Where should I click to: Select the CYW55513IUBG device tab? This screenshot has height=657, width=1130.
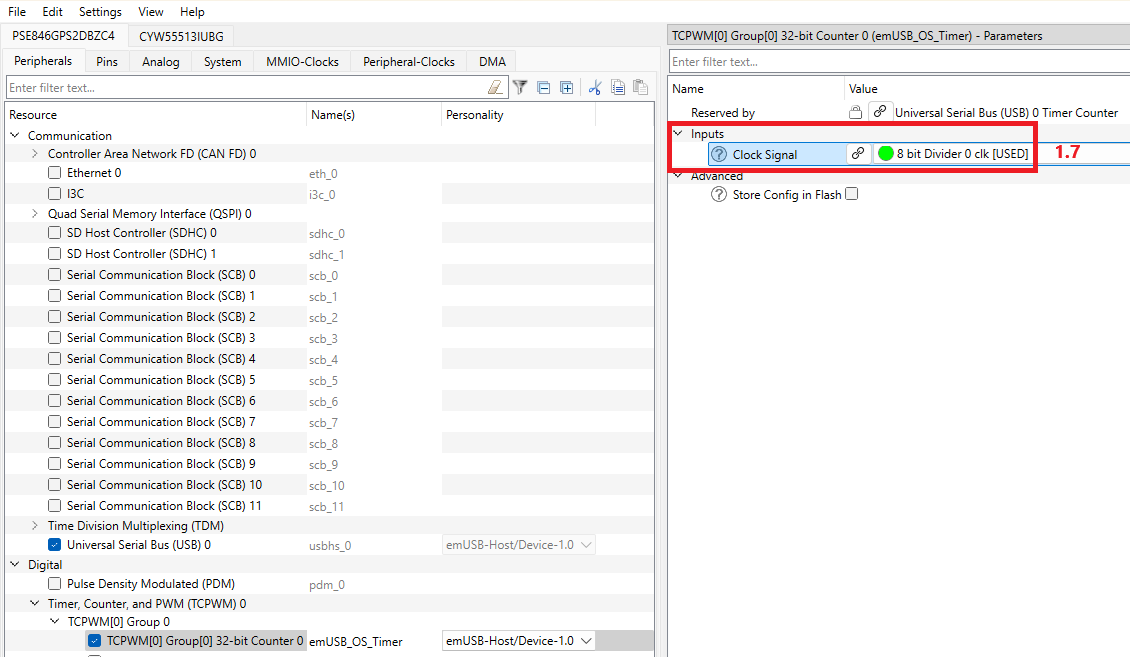[x=181, y=36]
